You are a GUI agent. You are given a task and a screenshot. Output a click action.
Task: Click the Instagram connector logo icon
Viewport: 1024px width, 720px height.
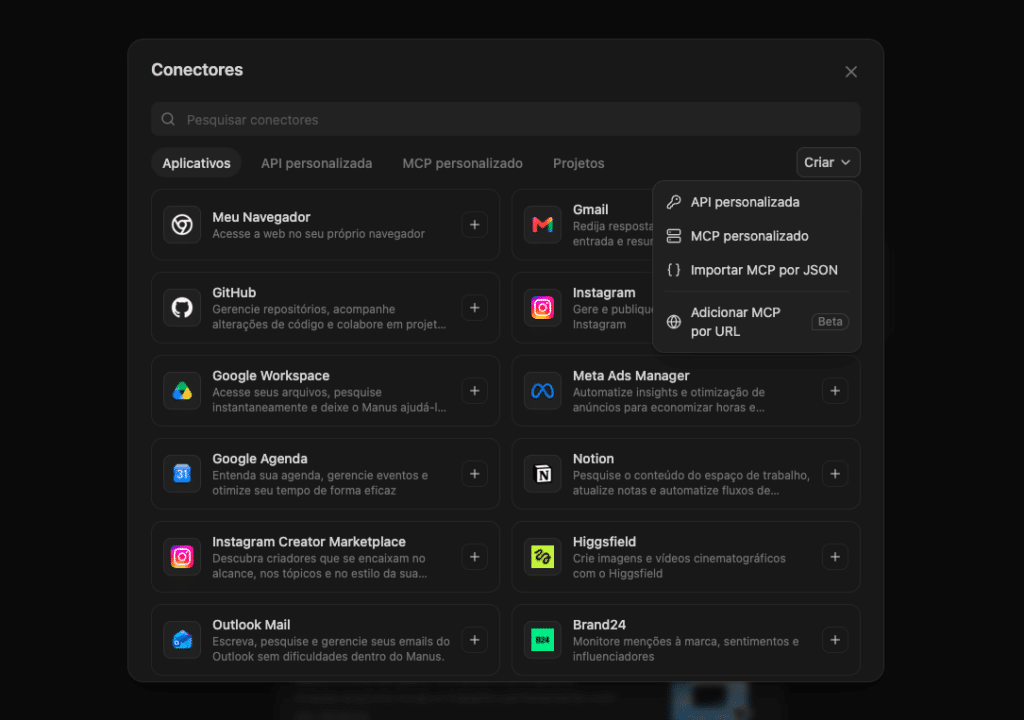[542, 308]
